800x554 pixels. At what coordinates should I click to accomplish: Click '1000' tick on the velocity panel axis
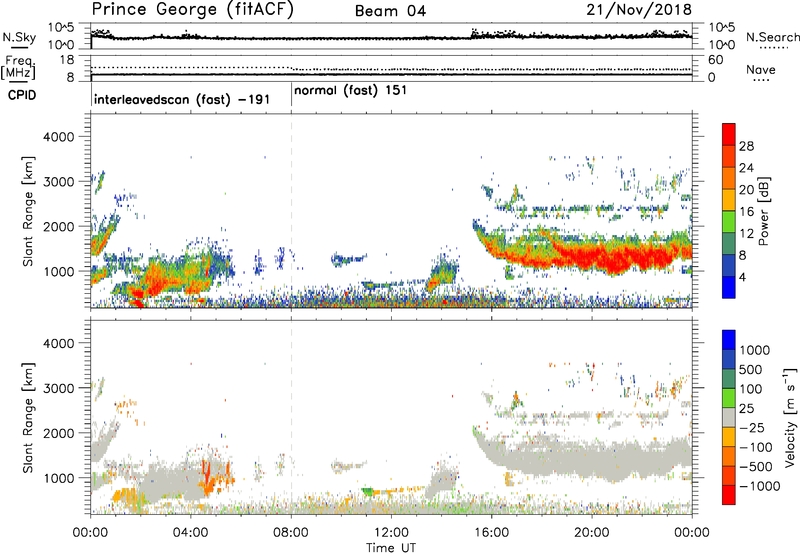point(58,478)
